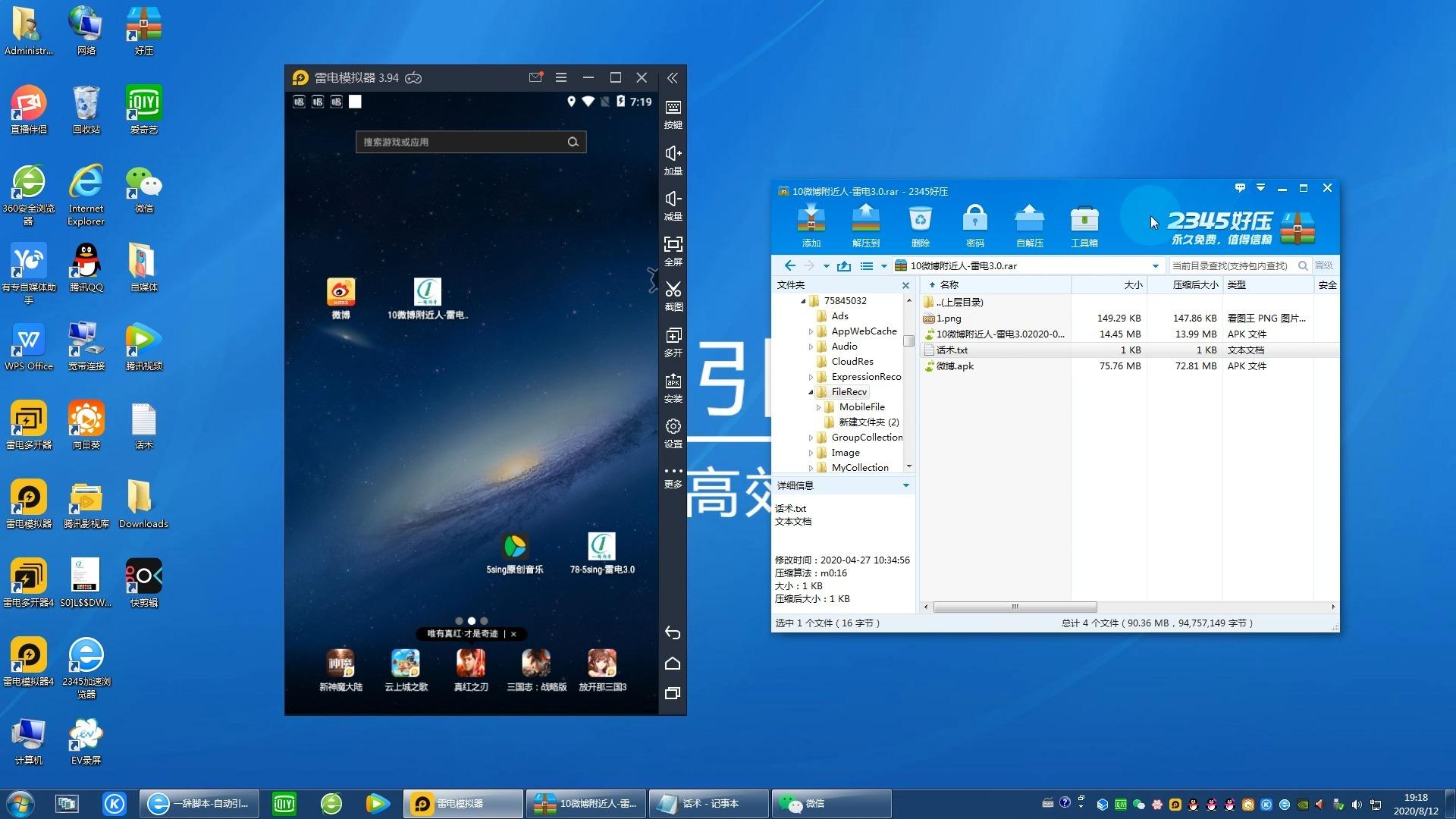Click the search magnifier in the archive search box

pos(1303,265)
